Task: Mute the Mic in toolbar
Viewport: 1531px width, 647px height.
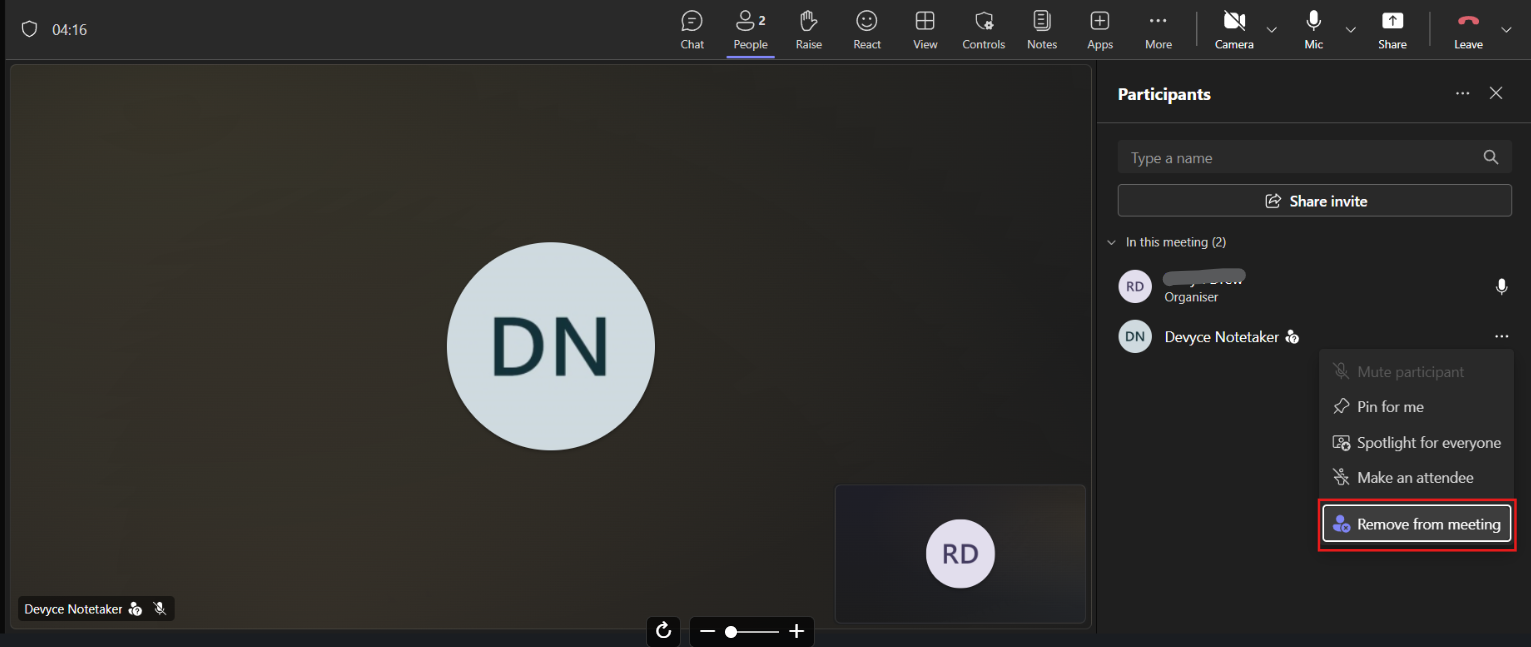Action: tap(1314, 30)
